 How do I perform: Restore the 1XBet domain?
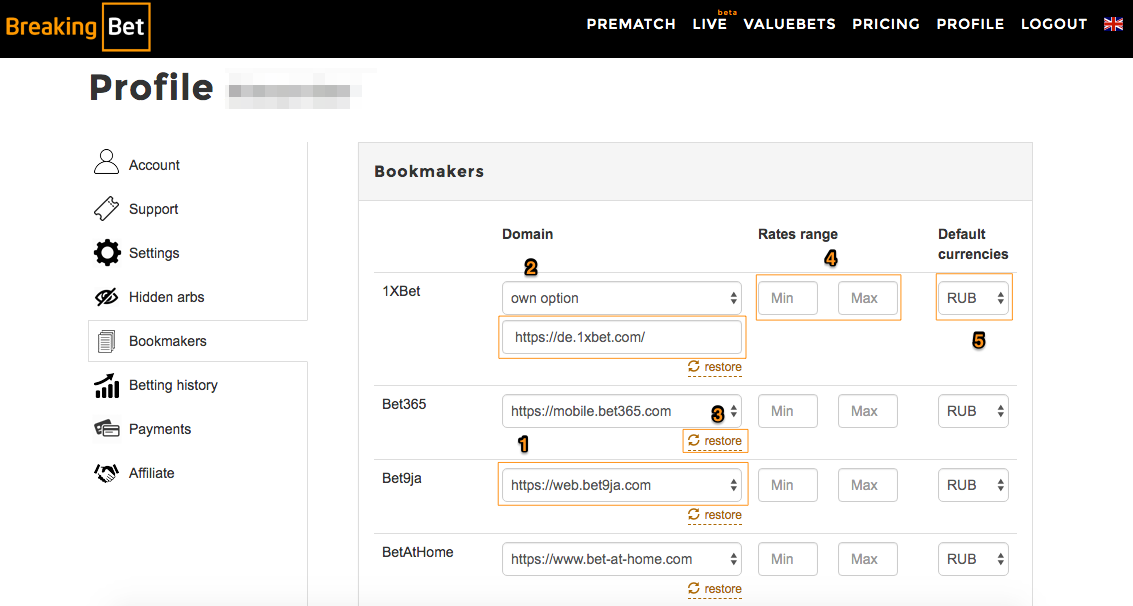pyautogui.click(x=715, y=367)
